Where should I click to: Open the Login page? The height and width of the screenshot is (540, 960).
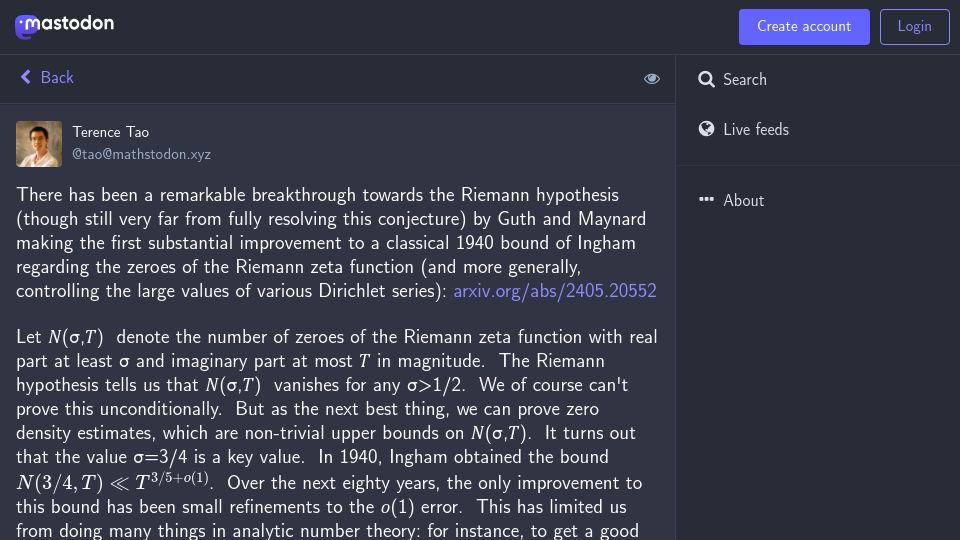coord(915,27)
